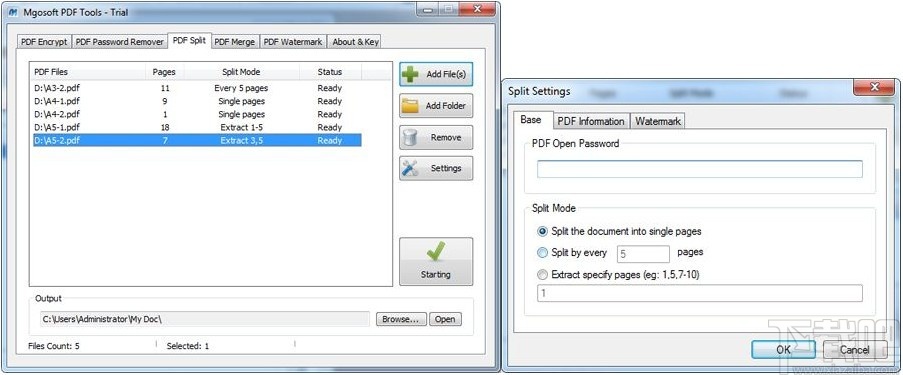Open PDF Information tab in Split Settings
Image resolution: width=903 pixels, height=375 pixels.
point(591,122)
